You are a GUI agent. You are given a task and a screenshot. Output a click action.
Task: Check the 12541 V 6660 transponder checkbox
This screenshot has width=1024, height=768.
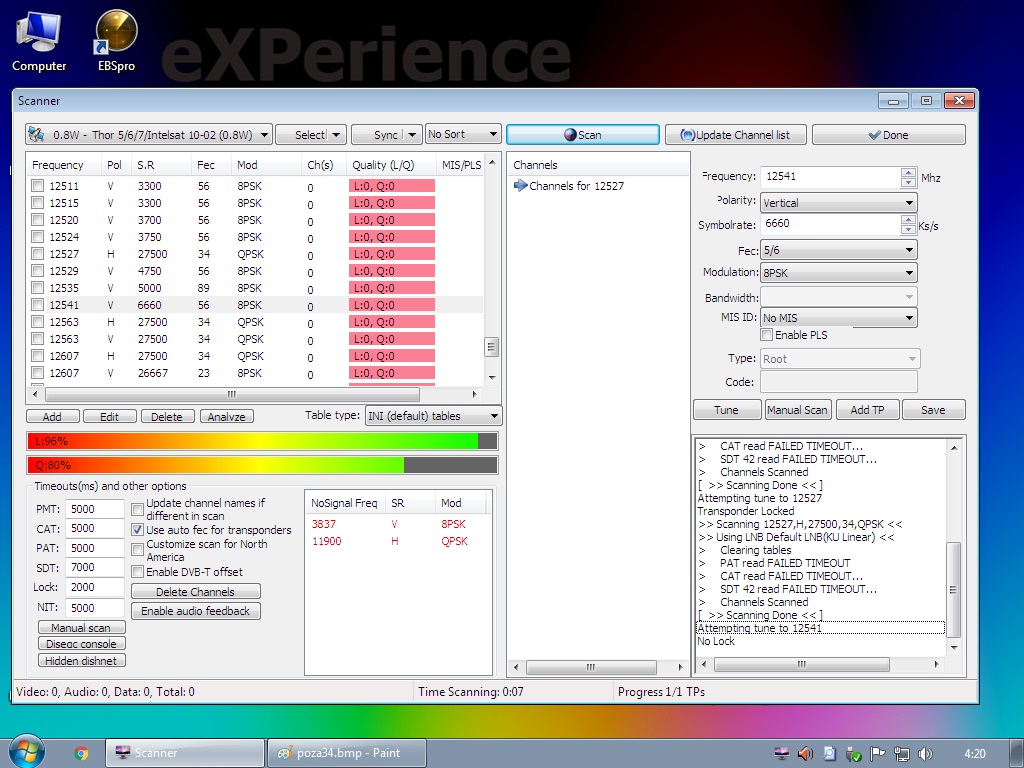(38, 304)
